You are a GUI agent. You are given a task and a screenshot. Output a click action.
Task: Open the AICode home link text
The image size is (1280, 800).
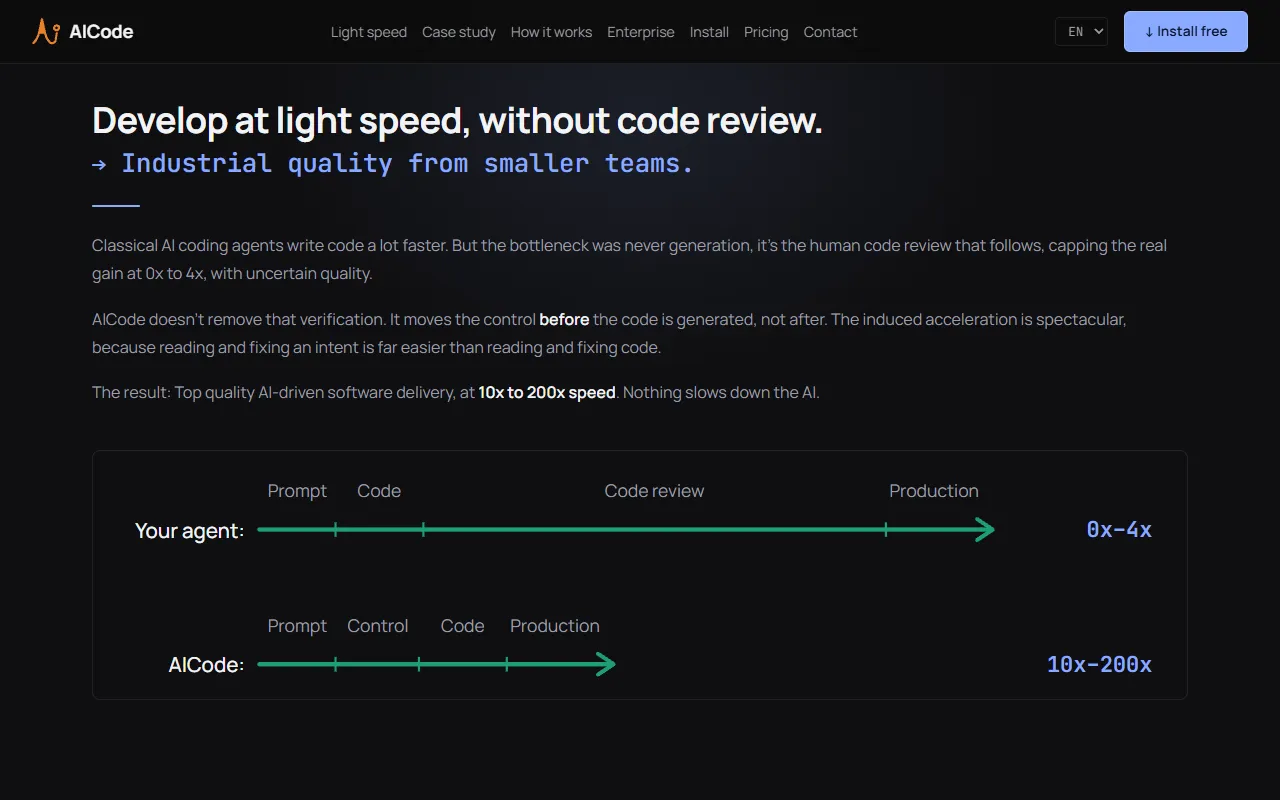[101, 32]
